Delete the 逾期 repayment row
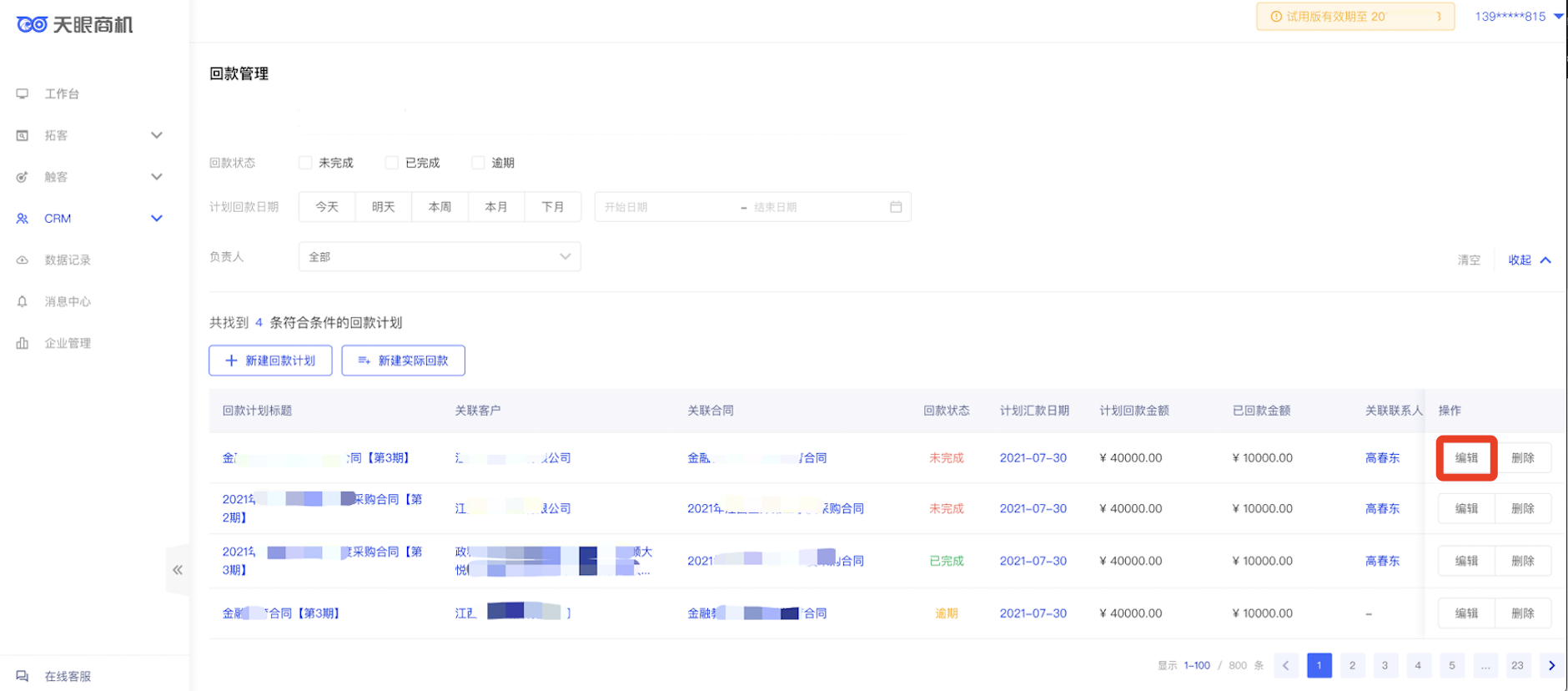 click(x=1523, y=613)
